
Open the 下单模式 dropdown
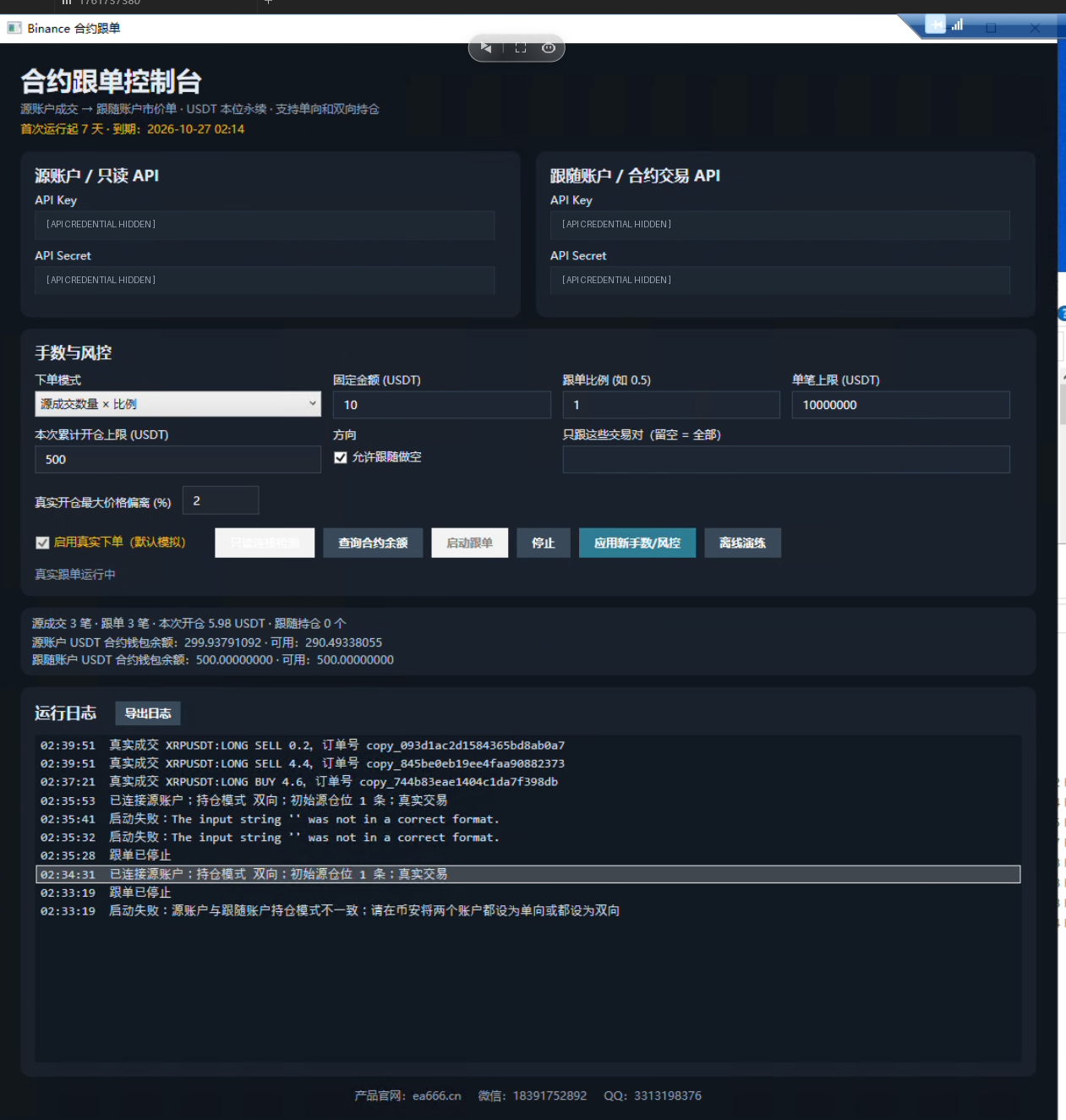coord(178,404)
